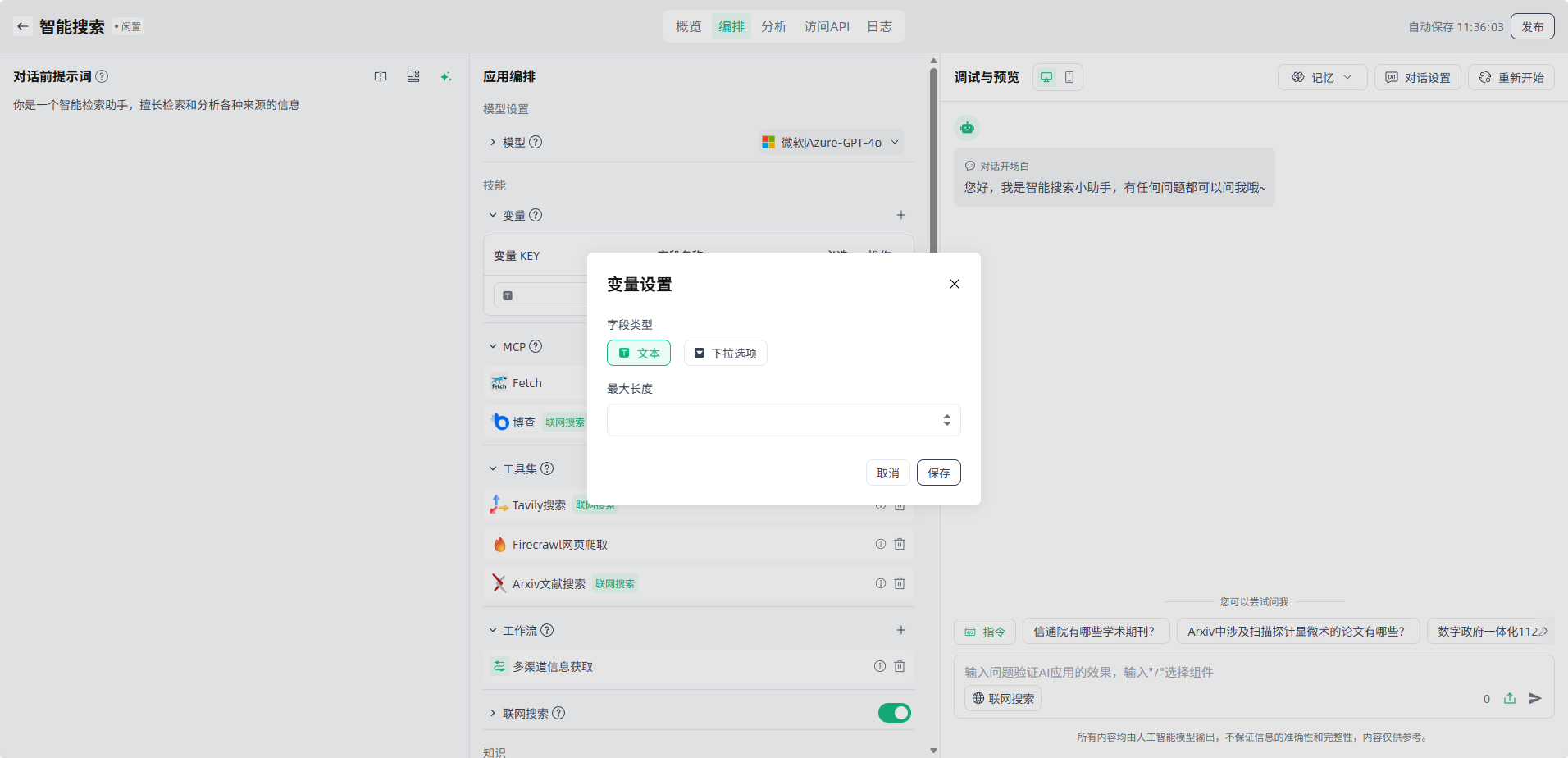Image resolution: width=1568 pixels, height=758 pixels.
Task: Click the back arrow next to 智能搜索
Action: 23,26
